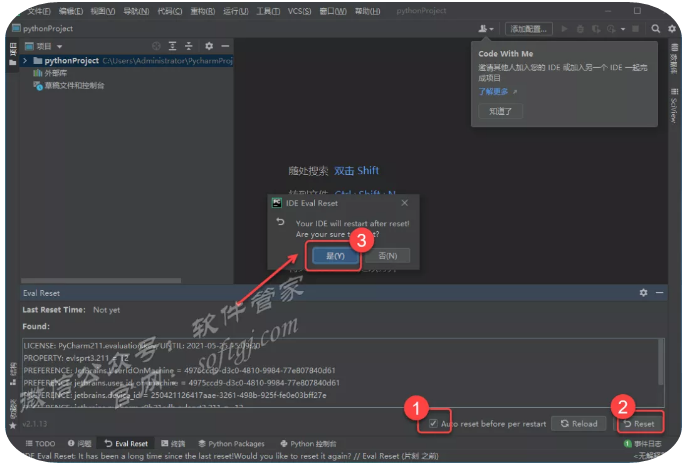Image resolution: width=685 pixels, height=464 pixels.
Task: Open the TODO tool window tab
Action: point(40,444)
